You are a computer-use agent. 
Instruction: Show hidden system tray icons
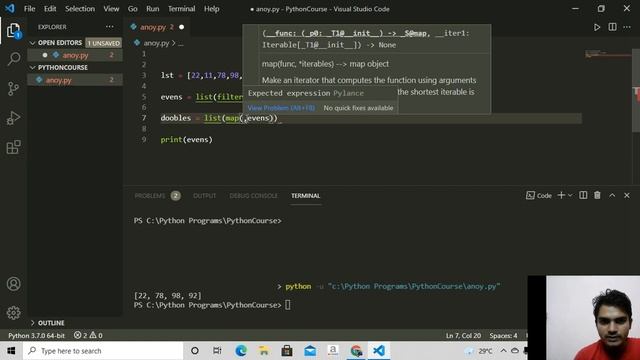(x=503, y=351)
